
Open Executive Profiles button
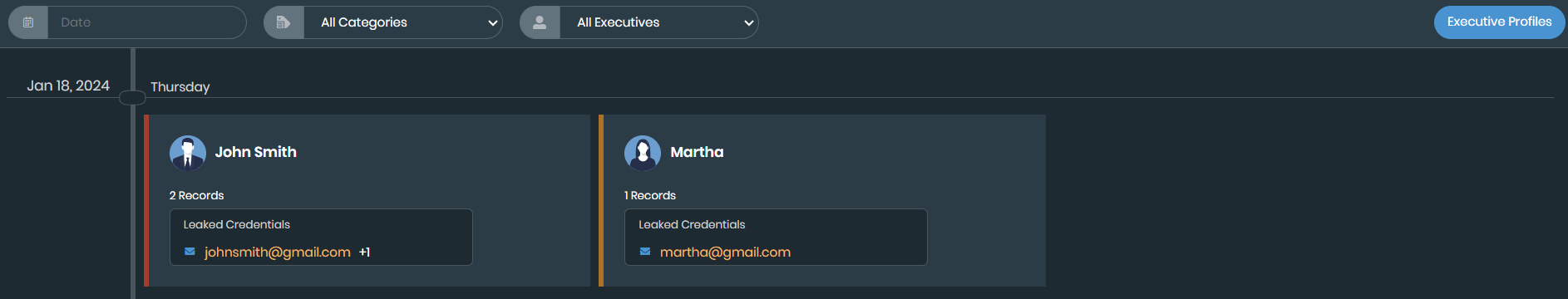click(x=1500, y=22)
